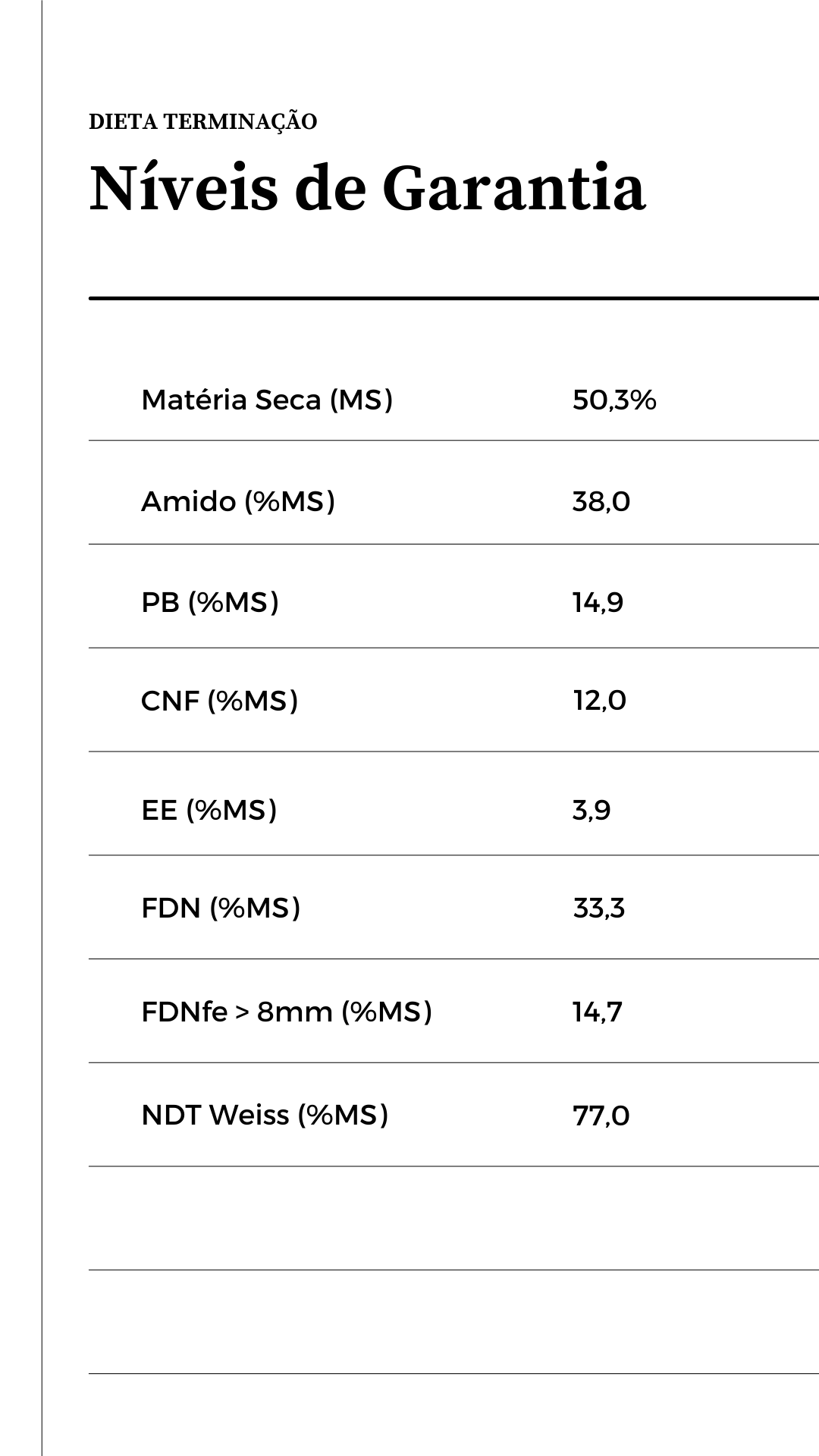Screen dimensions: 819x1456
Task: Click the "EE (%MS)" label
Action: point(209,810)
